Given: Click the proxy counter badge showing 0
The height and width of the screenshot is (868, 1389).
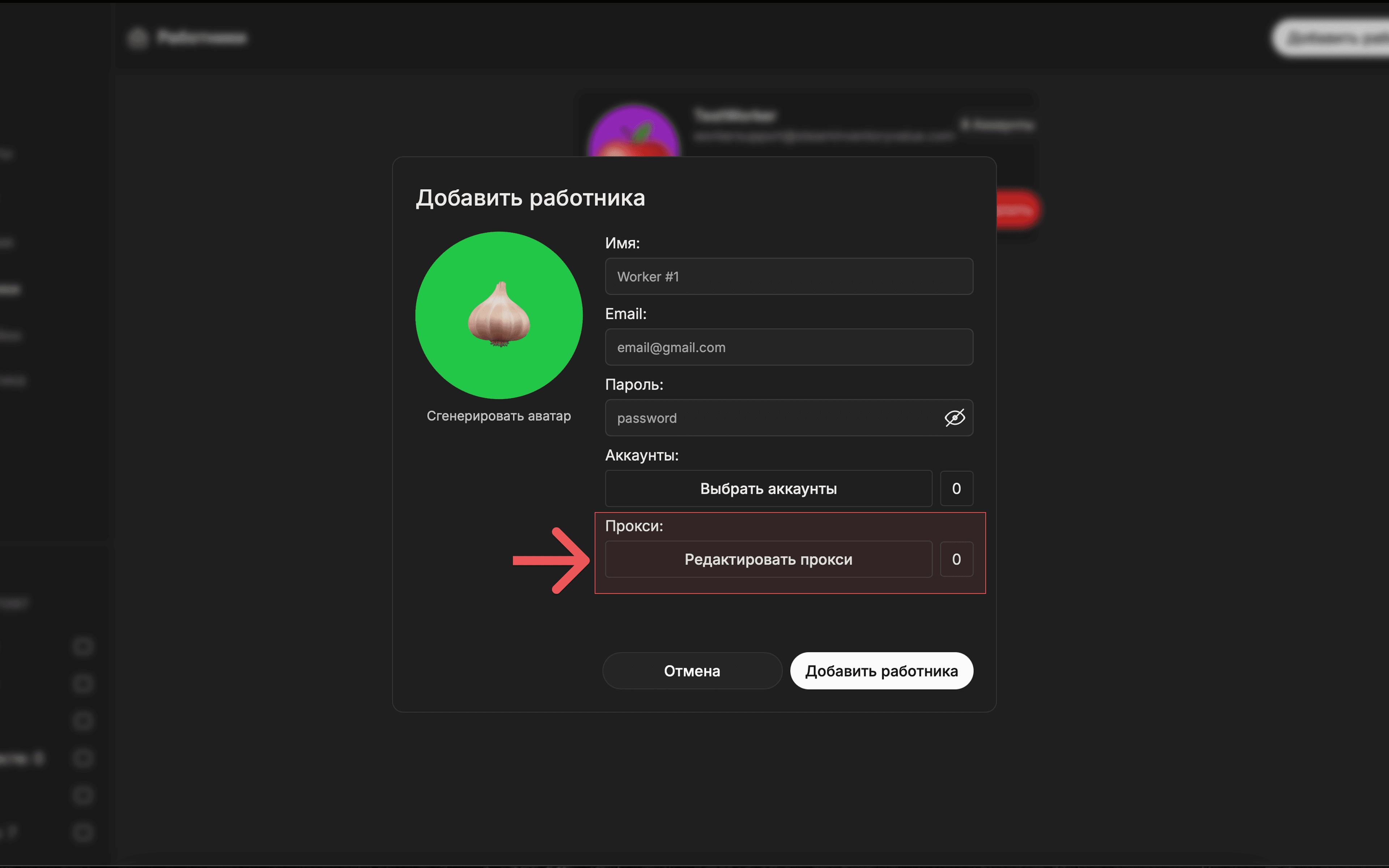Looking at the screenshot, I should [956, 559].
